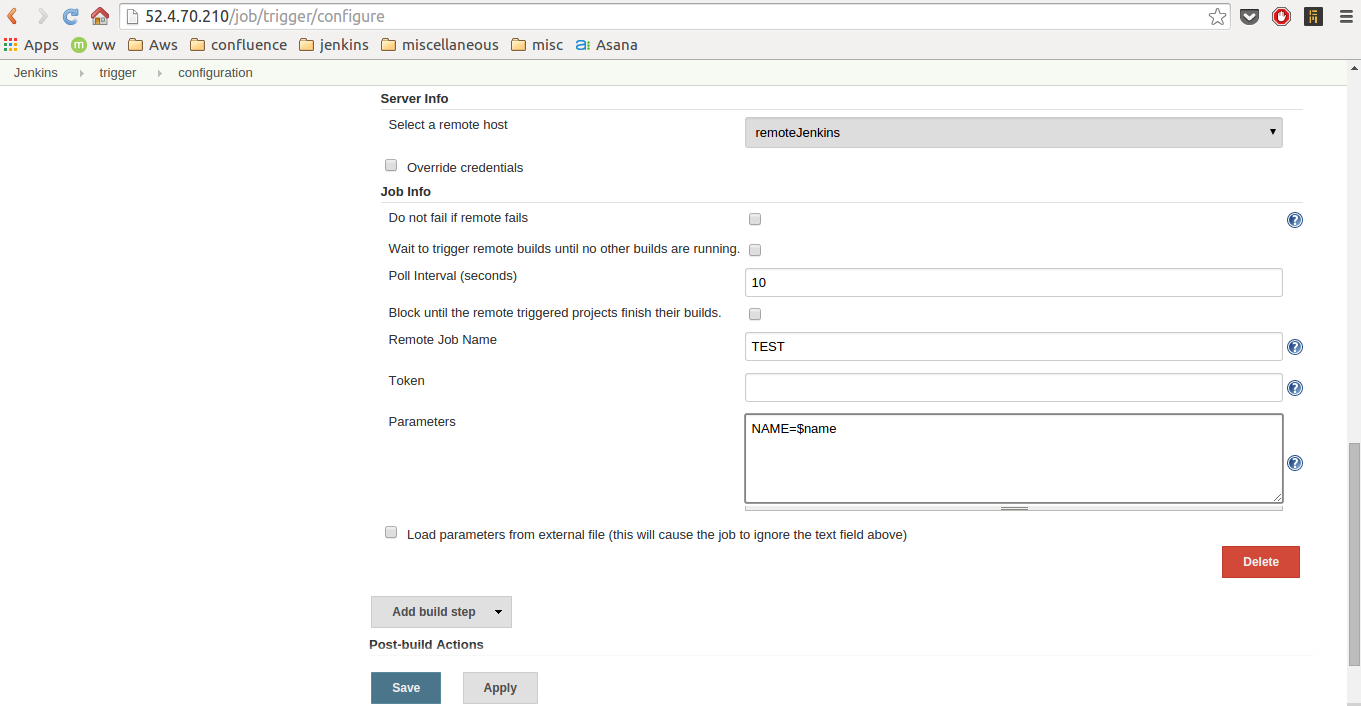1361x706 pixels.
Task: Delete this build step
Action: [1260, 562]
